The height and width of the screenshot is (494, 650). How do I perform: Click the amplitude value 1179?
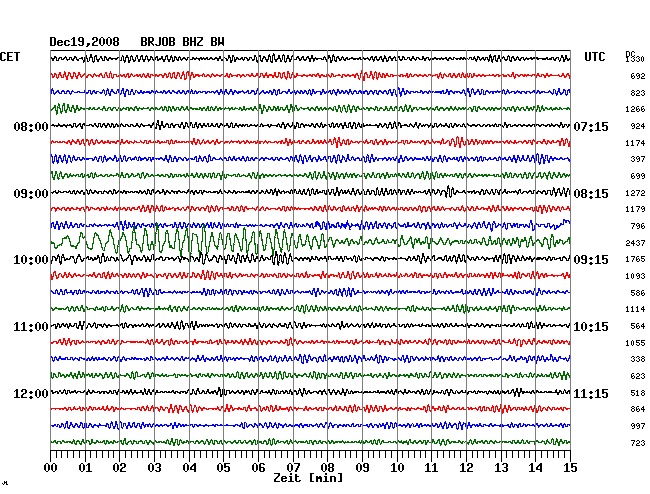tap(635, 209)
